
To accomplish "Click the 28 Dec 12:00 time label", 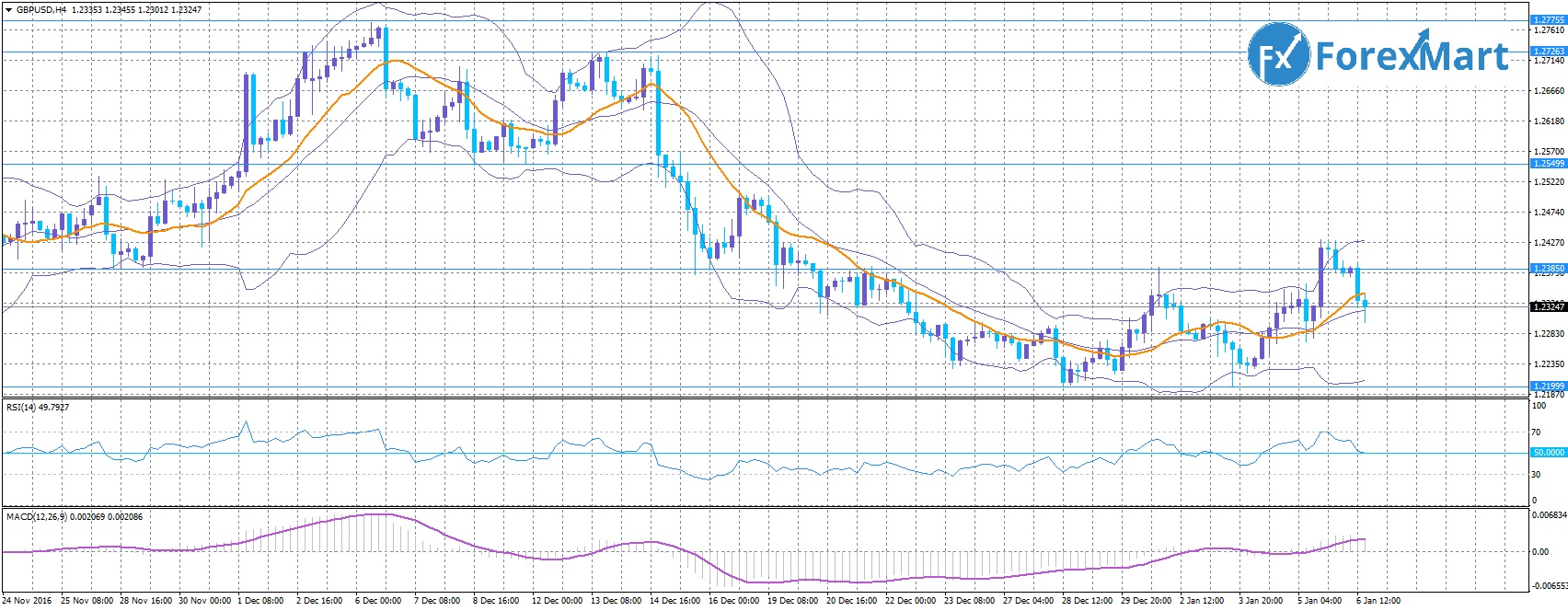I will [x=1089, y=601].
